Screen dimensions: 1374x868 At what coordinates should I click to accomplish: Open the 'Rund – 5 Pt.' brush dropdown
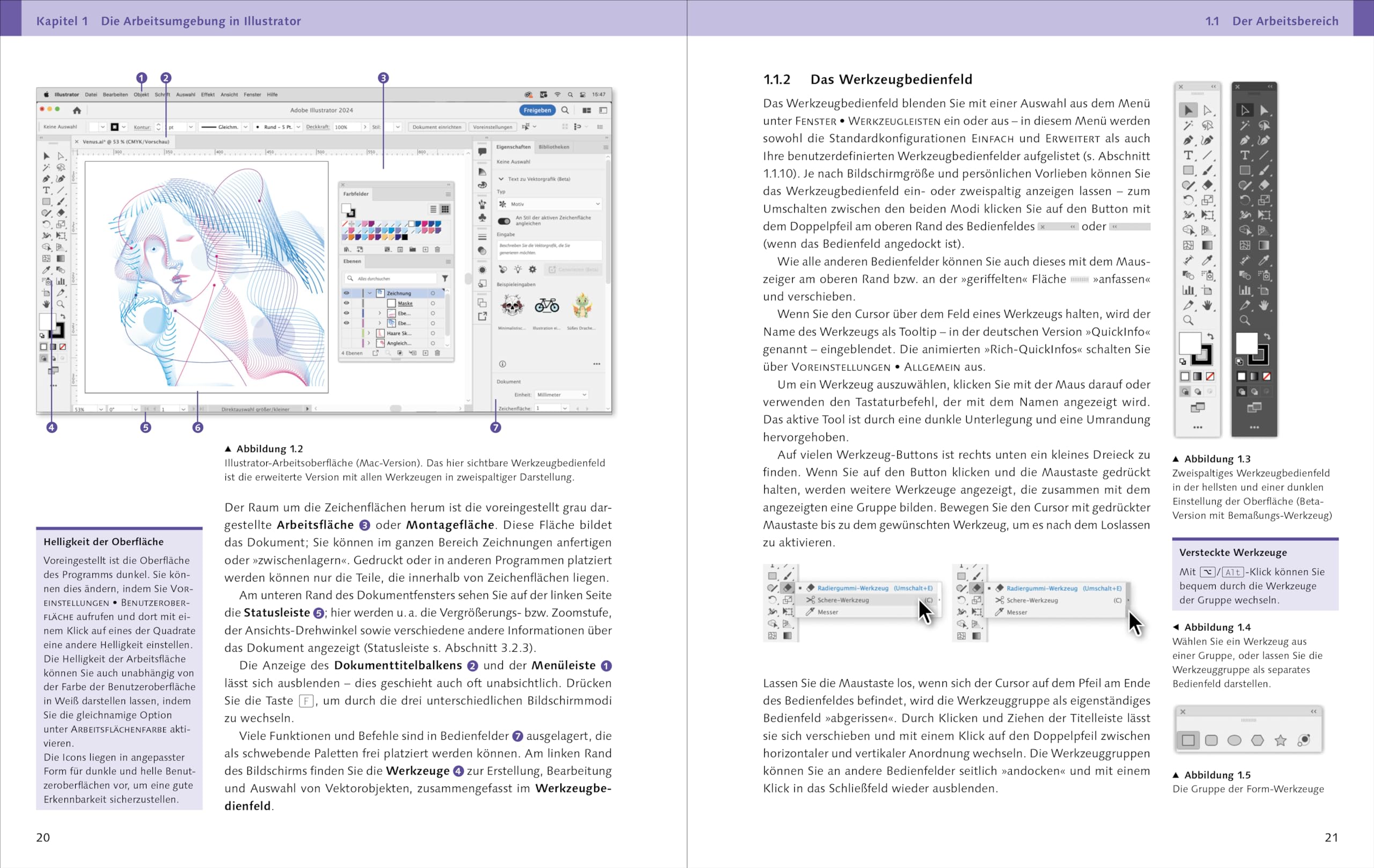pyautogui.click(x=298, y=127)
